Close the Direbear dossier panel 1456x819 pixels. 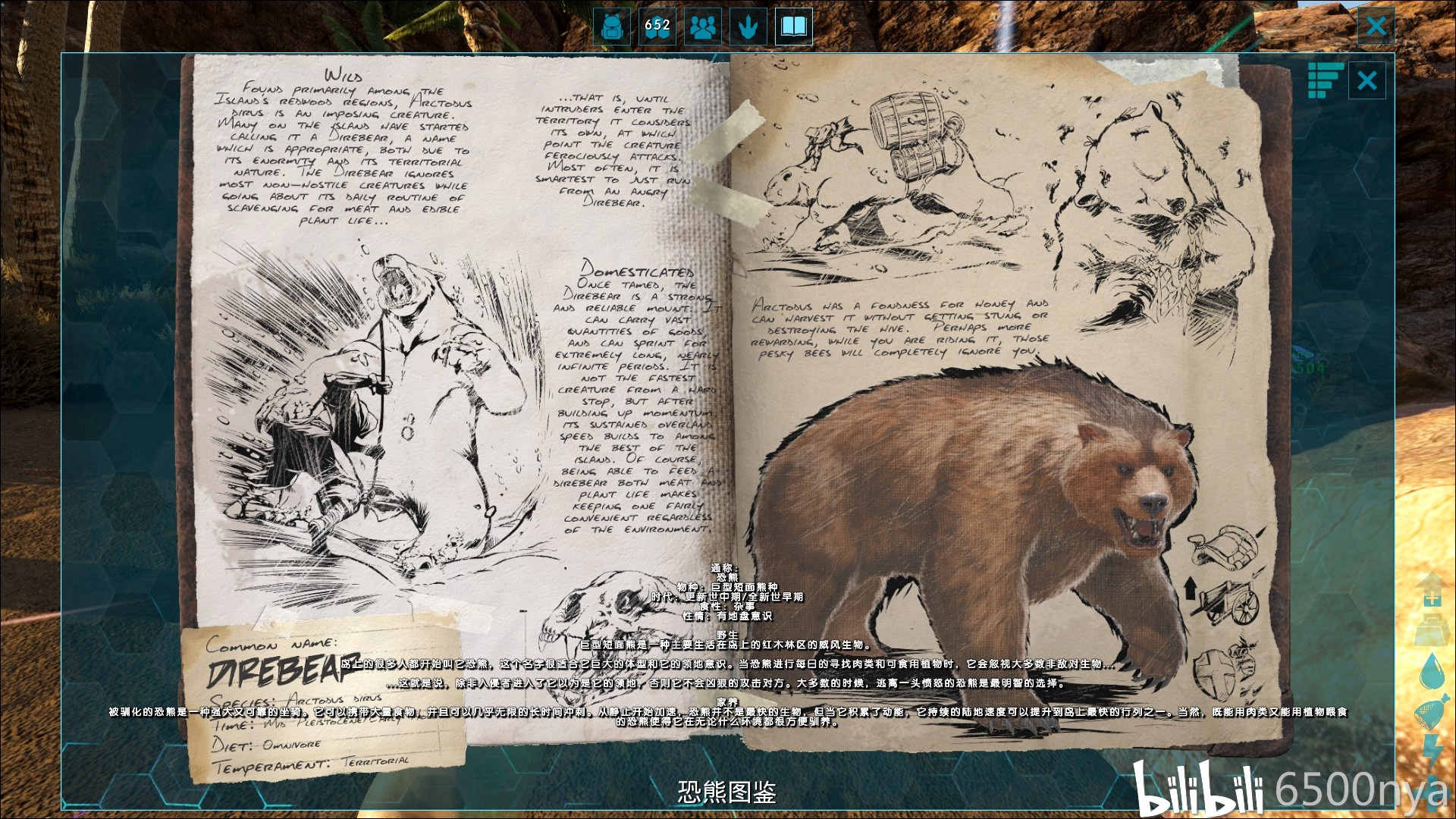point(1367,80)
